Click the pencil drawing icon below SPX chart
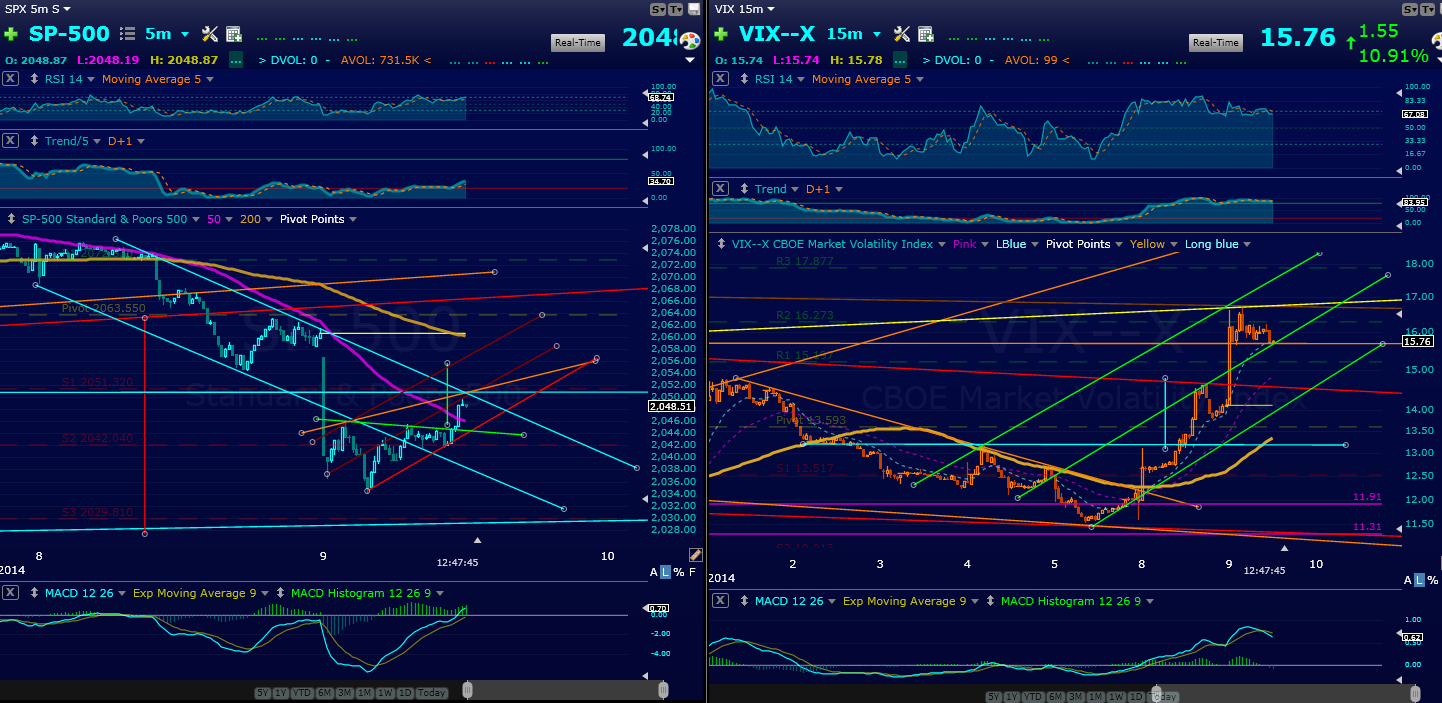The width and height of the screenshot is (1442, 703). (x=696, y=555)
